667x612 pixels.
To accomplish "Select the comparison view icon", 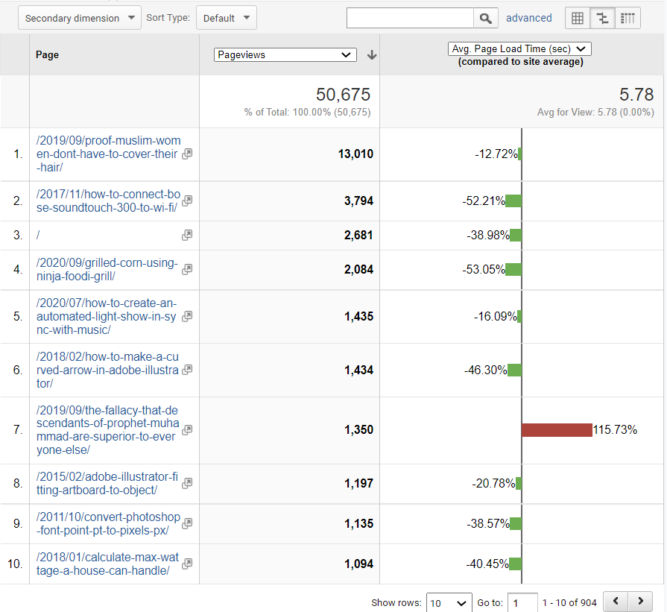I will (602, 18).
